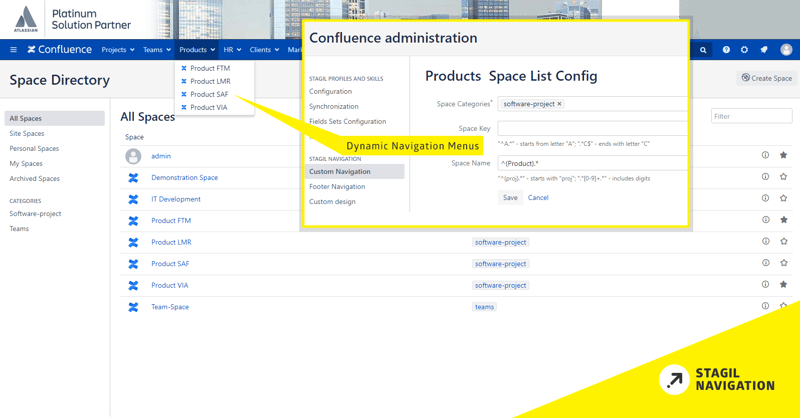Open Fields Sets Configuration section

[x=347, y=121]
